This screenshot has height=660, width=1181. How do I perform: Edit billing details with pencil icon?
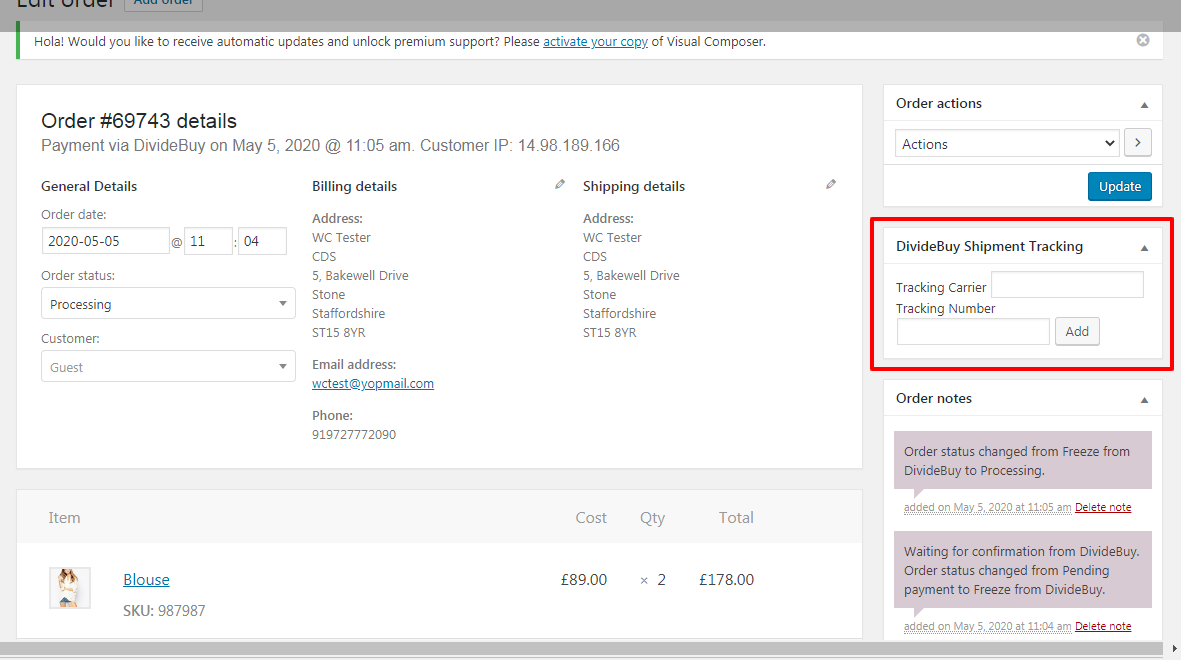[560, 185]
